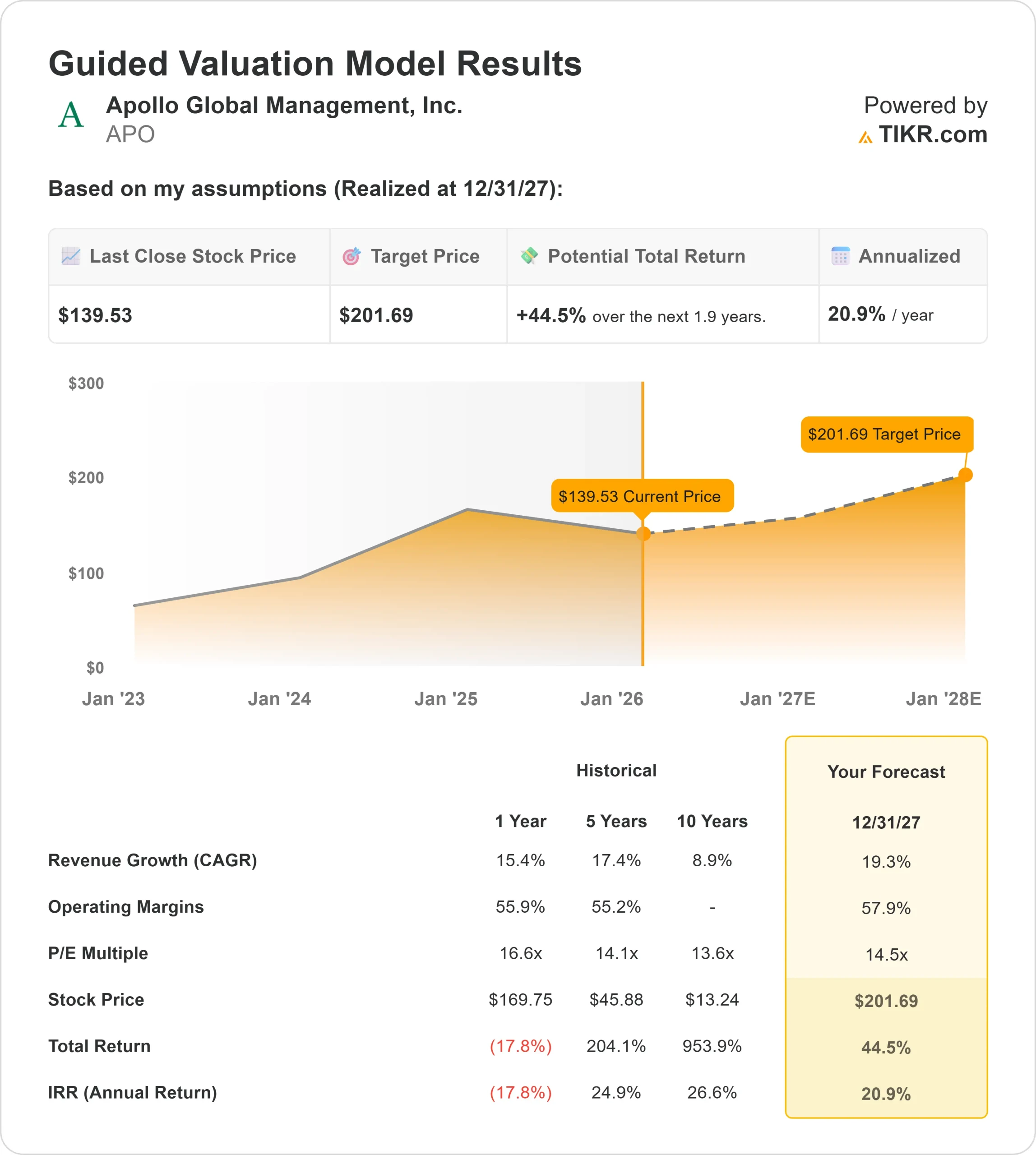Screen dimensions: 1036x1155
Task: Click the $201.69 Target Price callout
Action: tap(887, 434)
